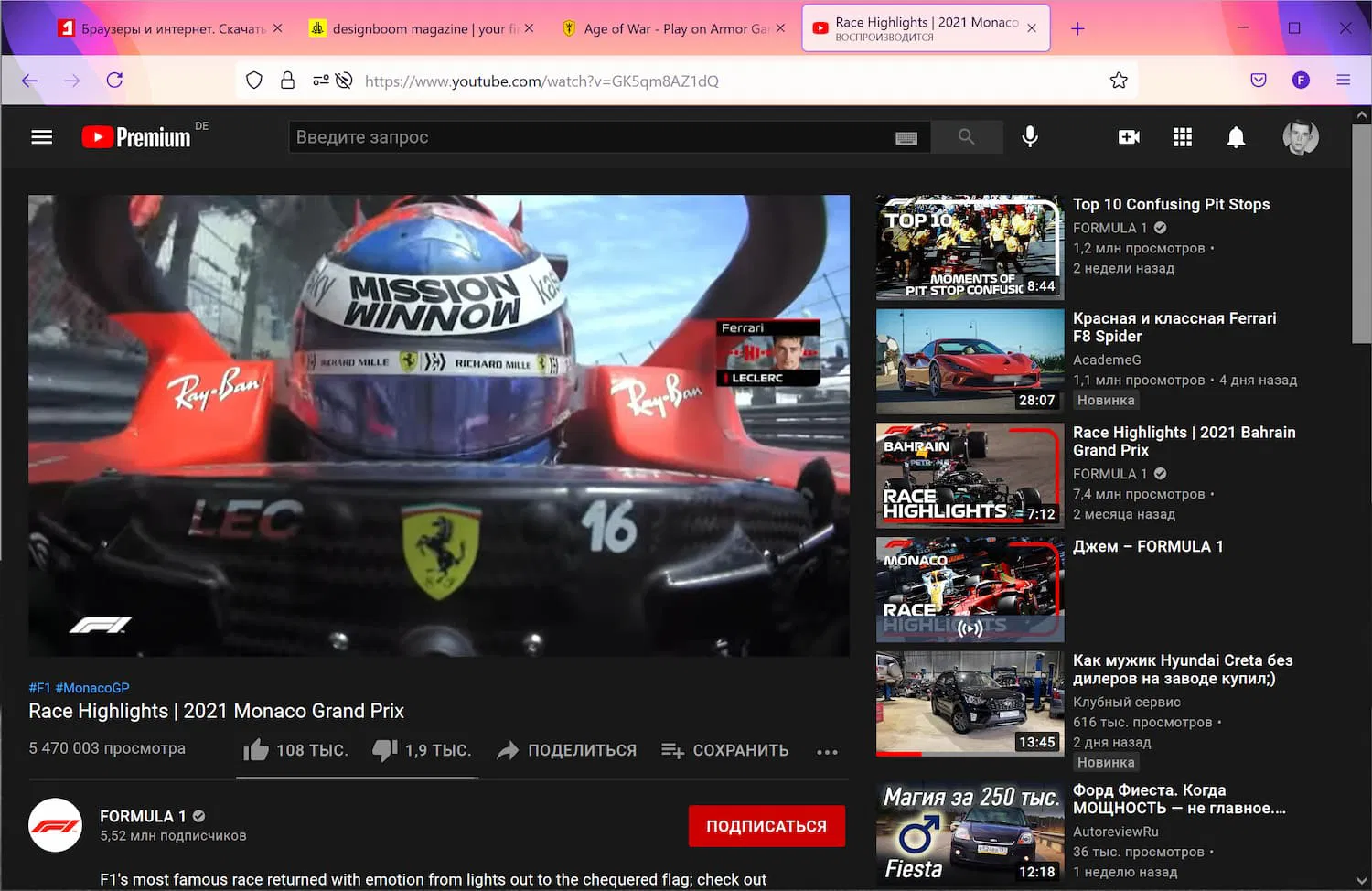Click the blocked autoplay icon in address bar
The height and width of the screenshot is (891, 1372).
344,81
